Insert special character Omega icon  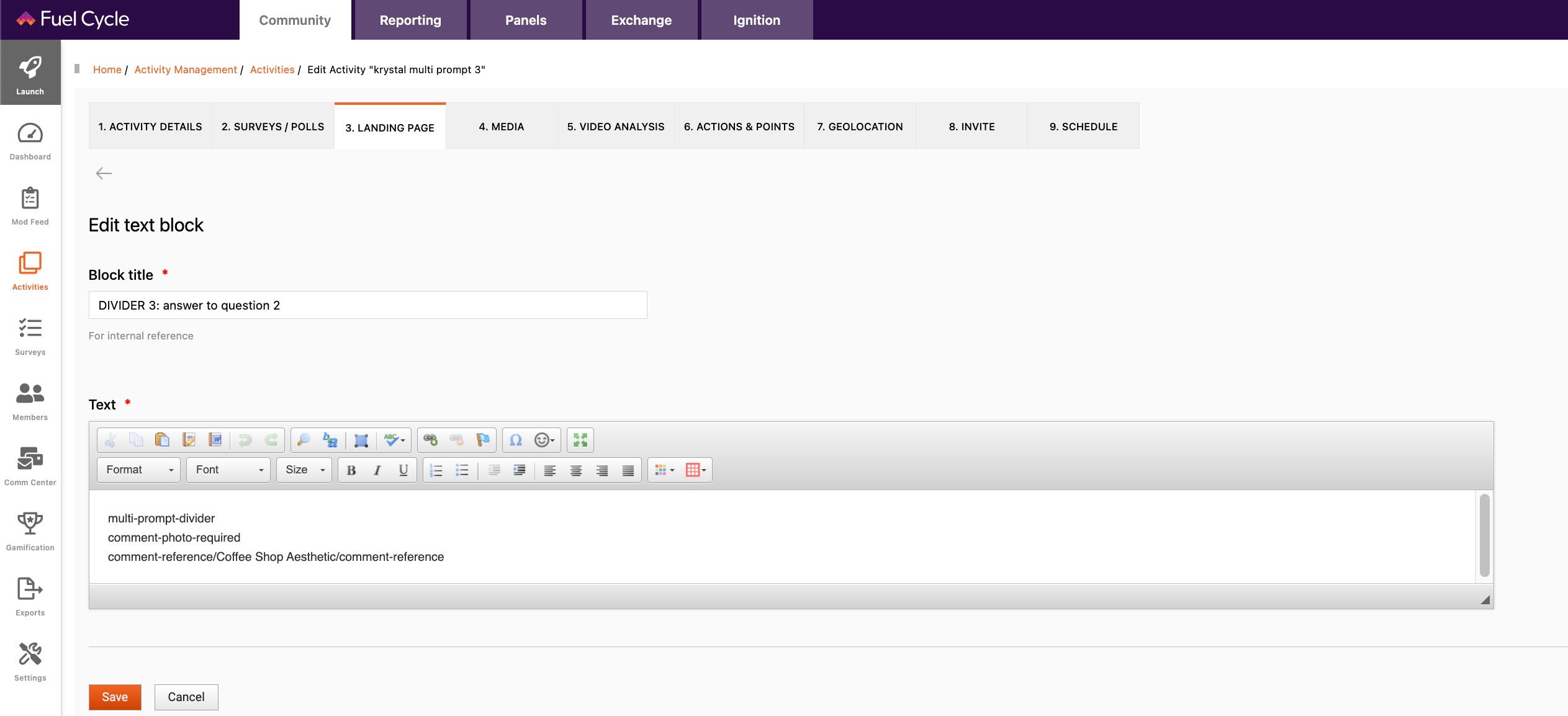pos(515,440)
